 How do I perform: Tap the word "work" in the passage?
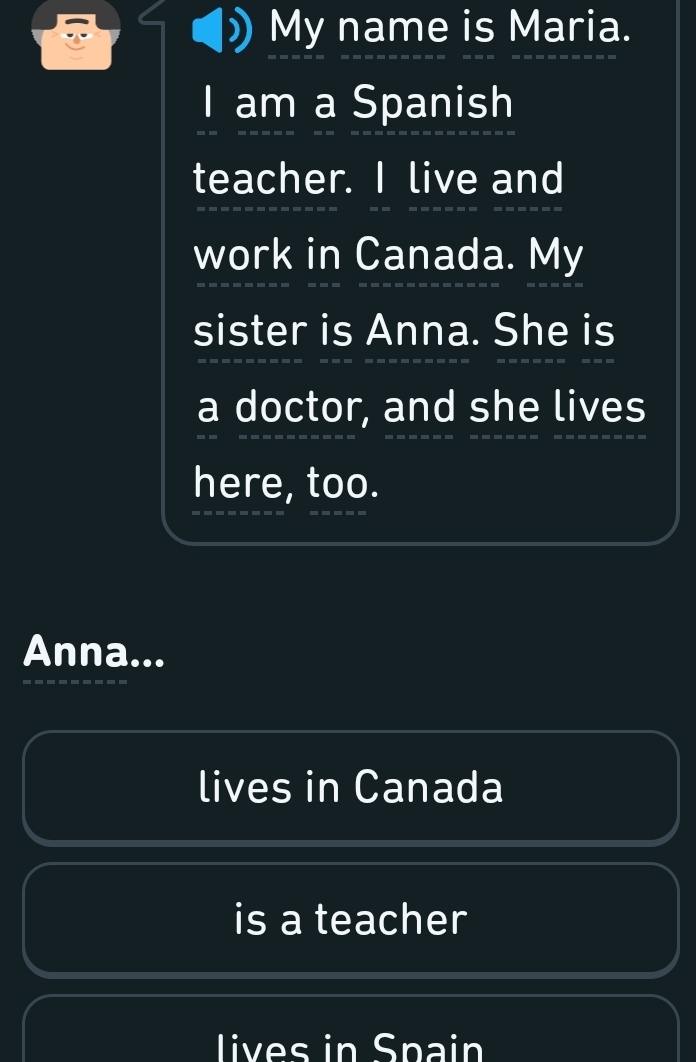click(x=242, y=256)
